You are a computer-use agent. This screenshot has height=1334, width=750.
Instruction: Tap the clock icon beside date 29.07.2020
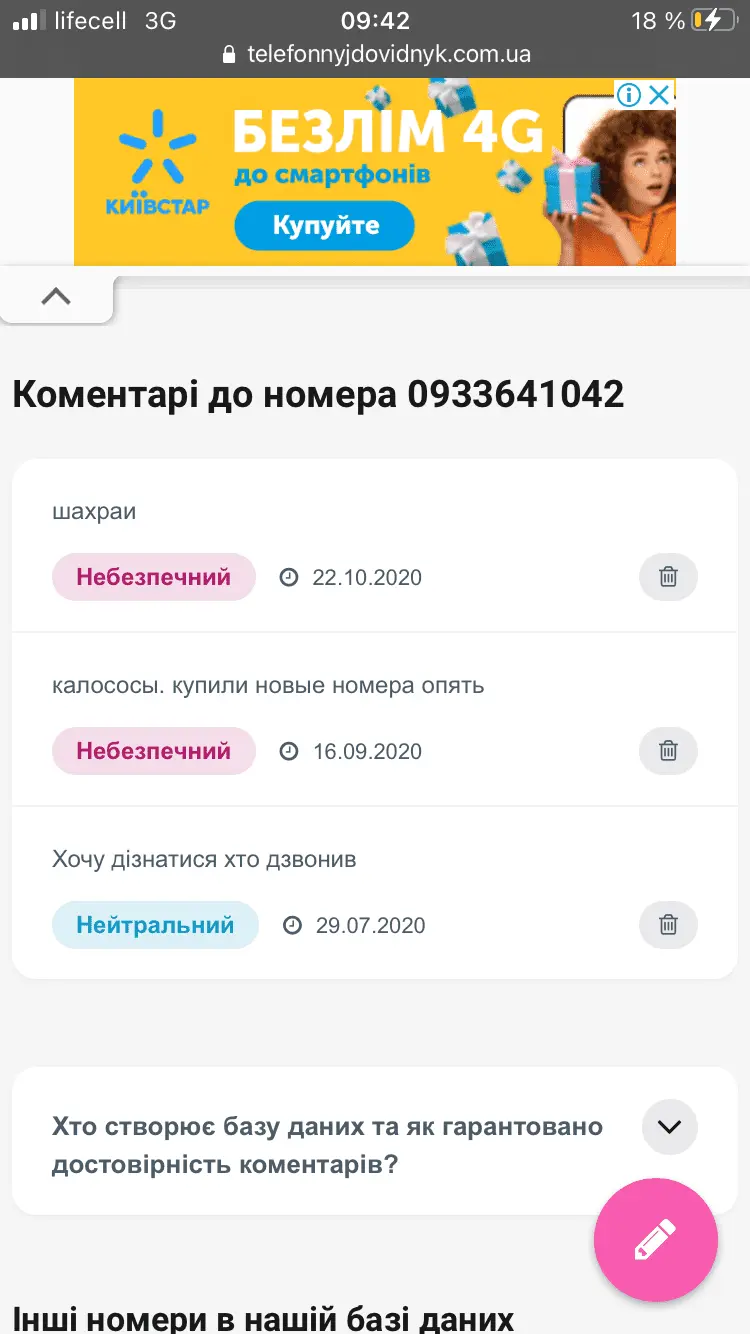(292, 925)
